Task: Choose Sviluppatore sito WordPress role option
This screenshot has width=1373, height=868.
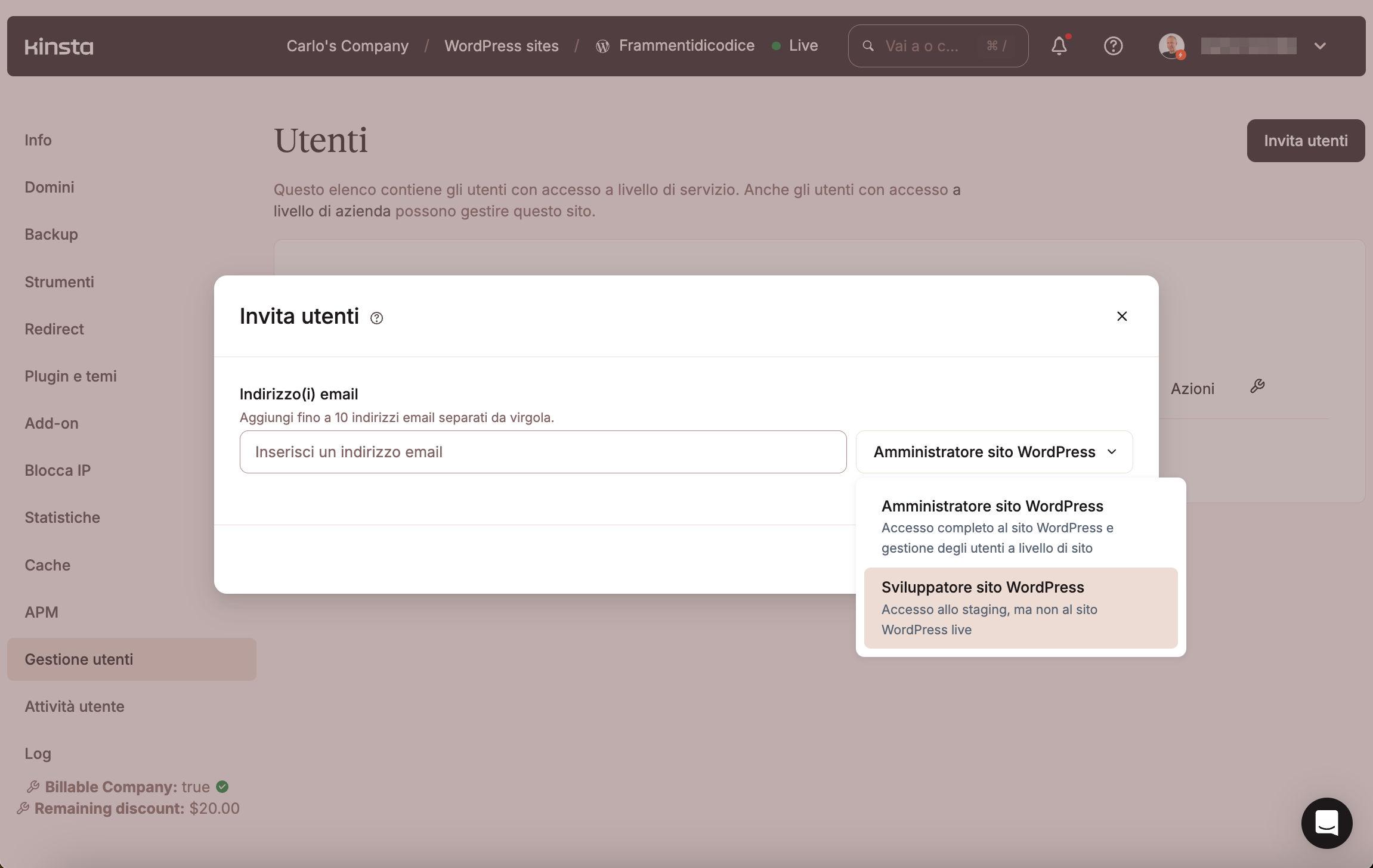Action: [1020, 607]
